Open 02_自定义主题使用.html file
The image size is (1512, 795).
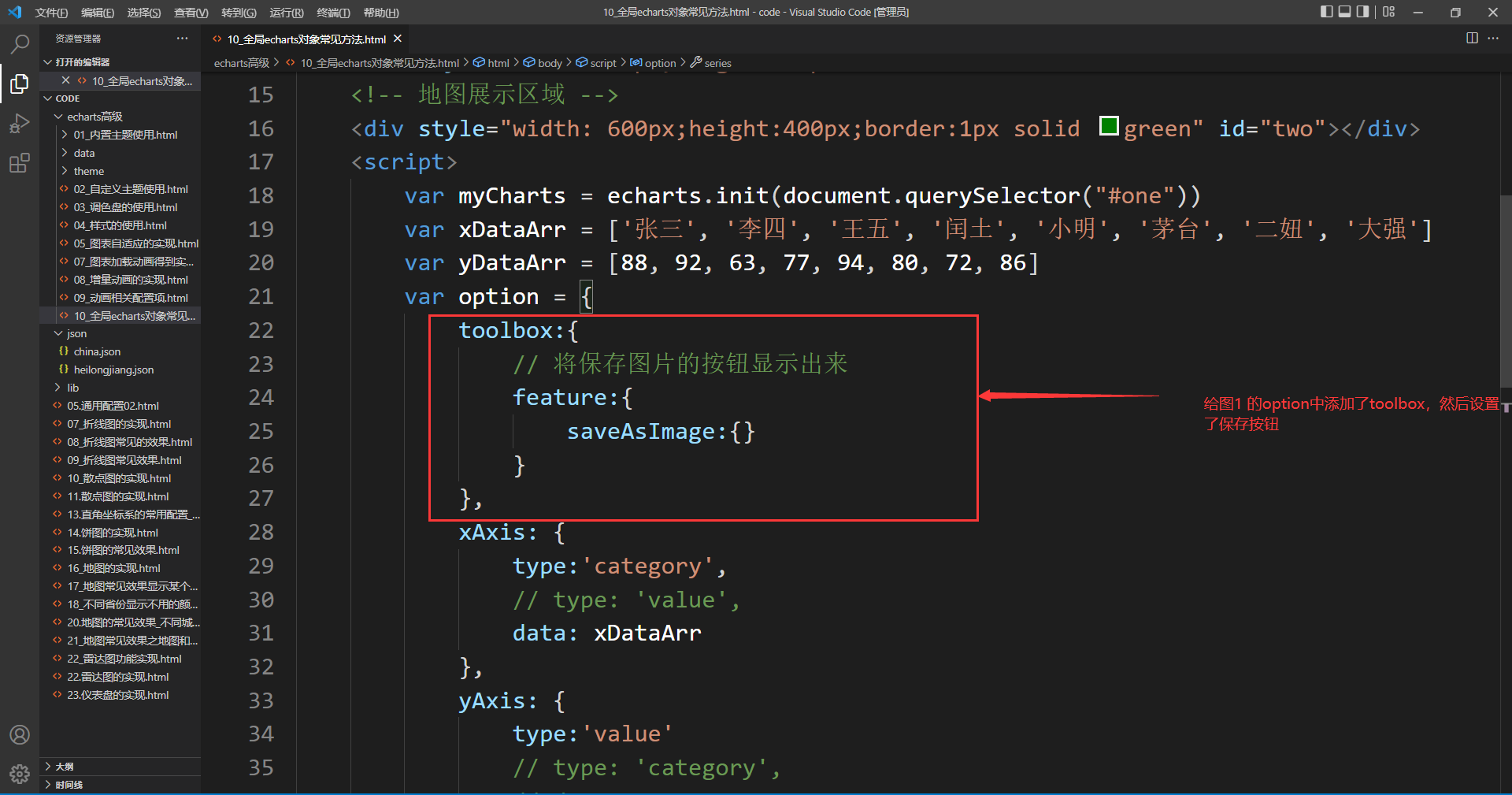coord(131,189)
